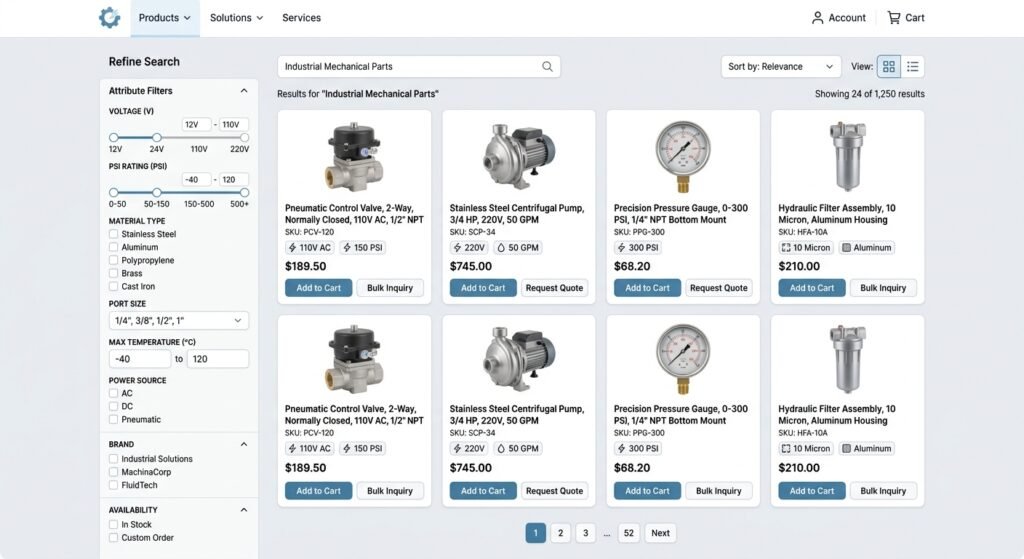Open the shopping Cart icon

click(x=893, y=18)
